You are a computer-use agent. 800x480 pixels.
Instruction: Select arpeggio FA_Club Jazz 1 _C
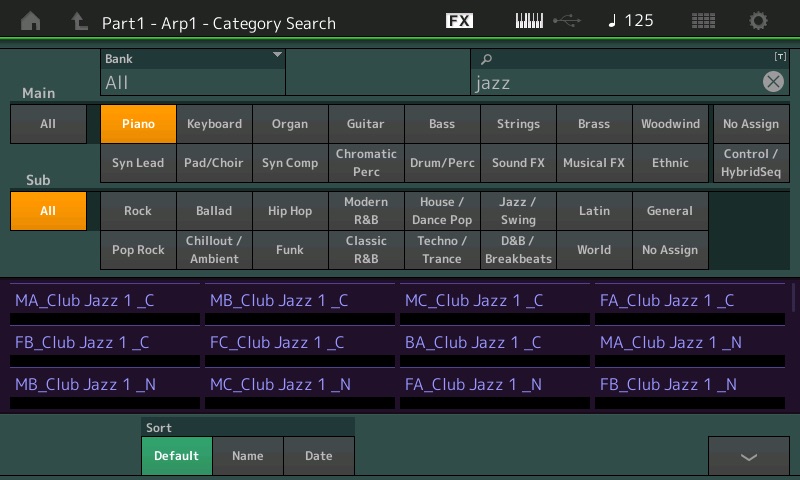point(690,304)
